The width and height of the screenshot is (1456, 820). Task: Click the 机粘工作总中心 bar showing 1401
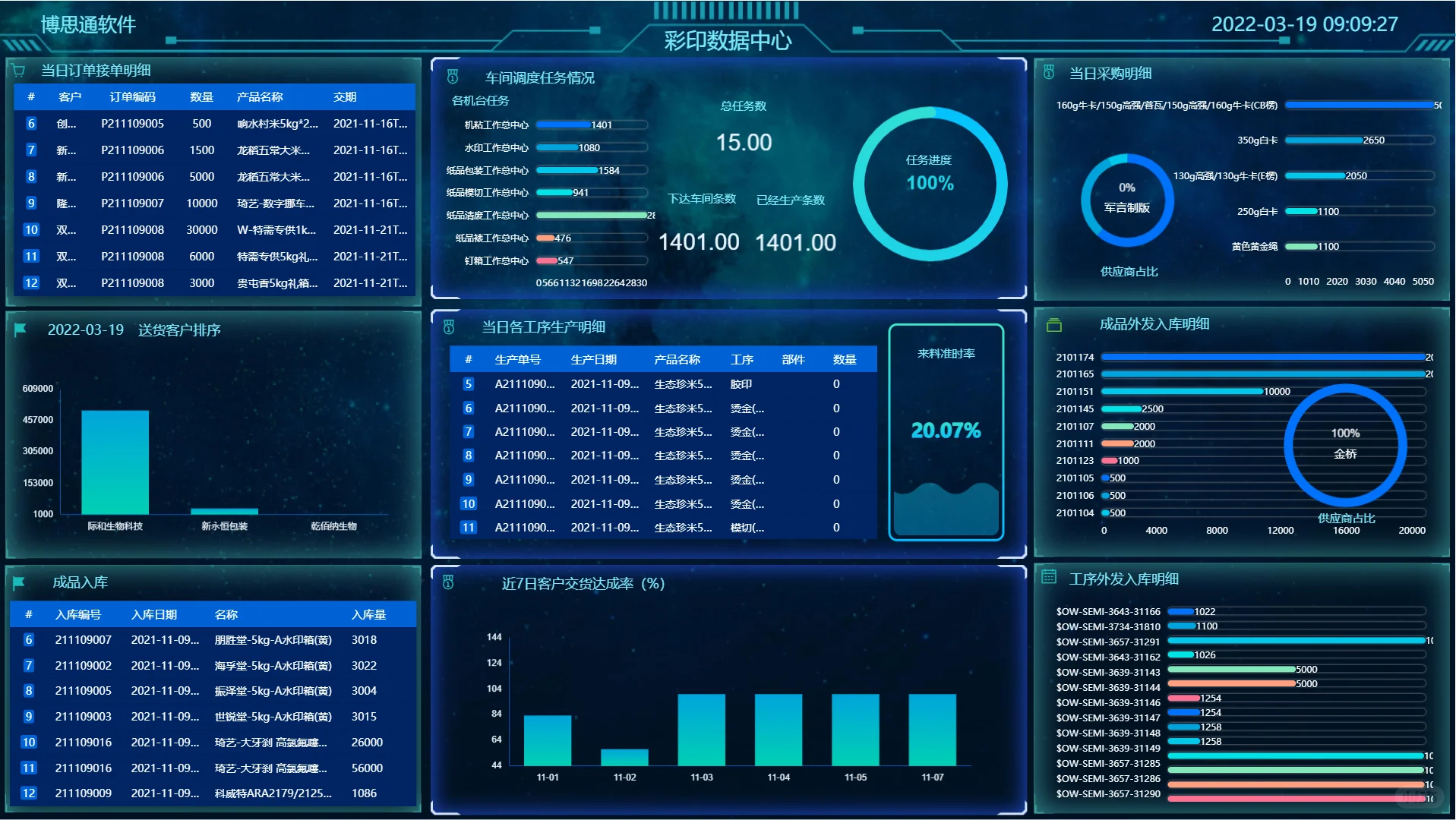pos(564,125)
